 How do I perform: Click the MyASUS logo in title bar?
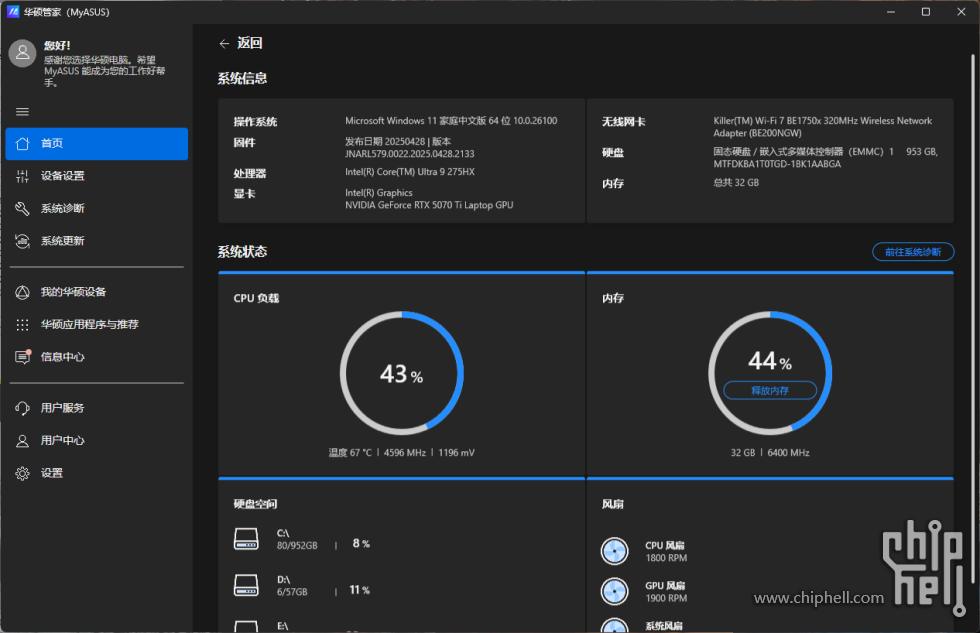12,12
